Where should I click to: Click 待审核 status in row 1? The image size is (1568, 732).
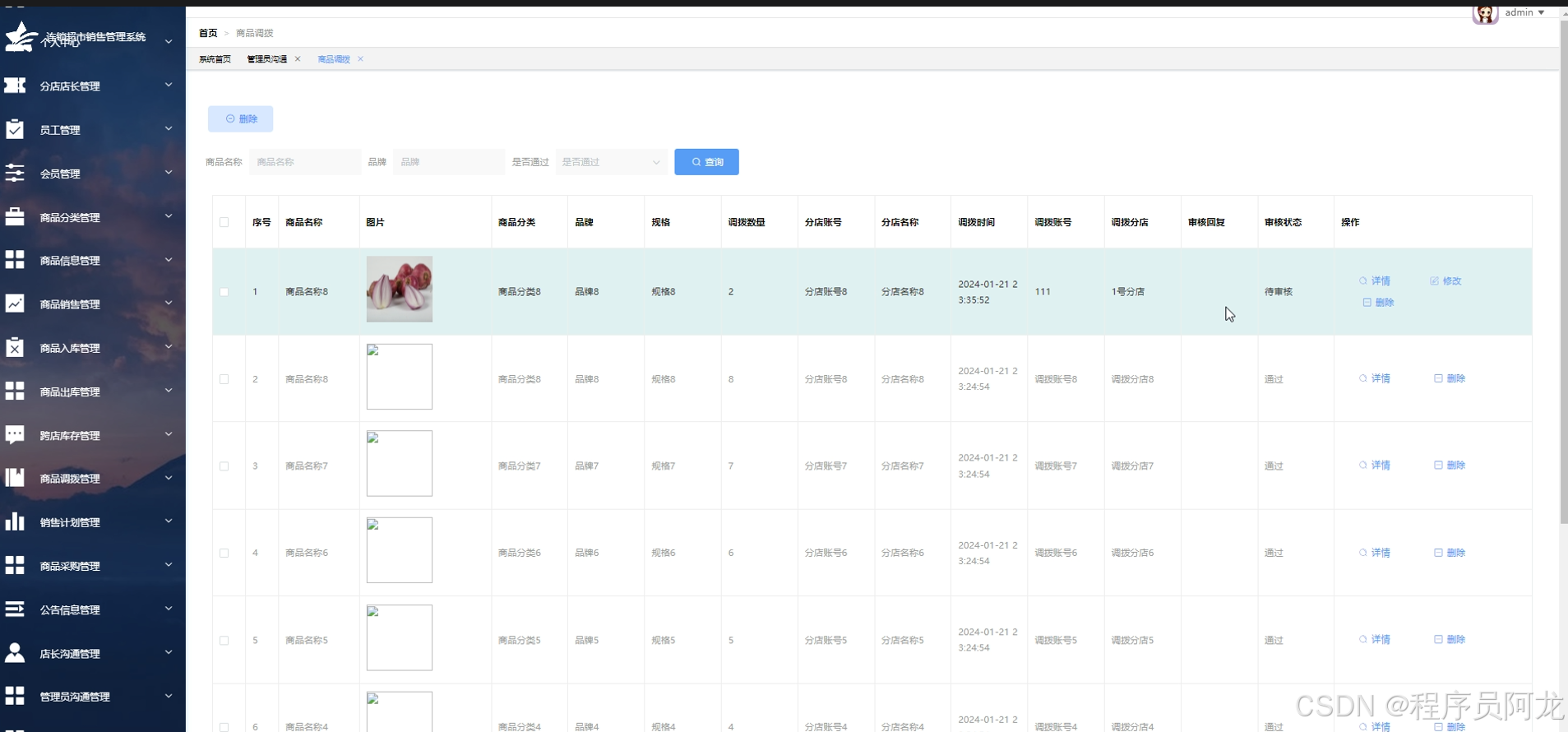click(1279, 292)
